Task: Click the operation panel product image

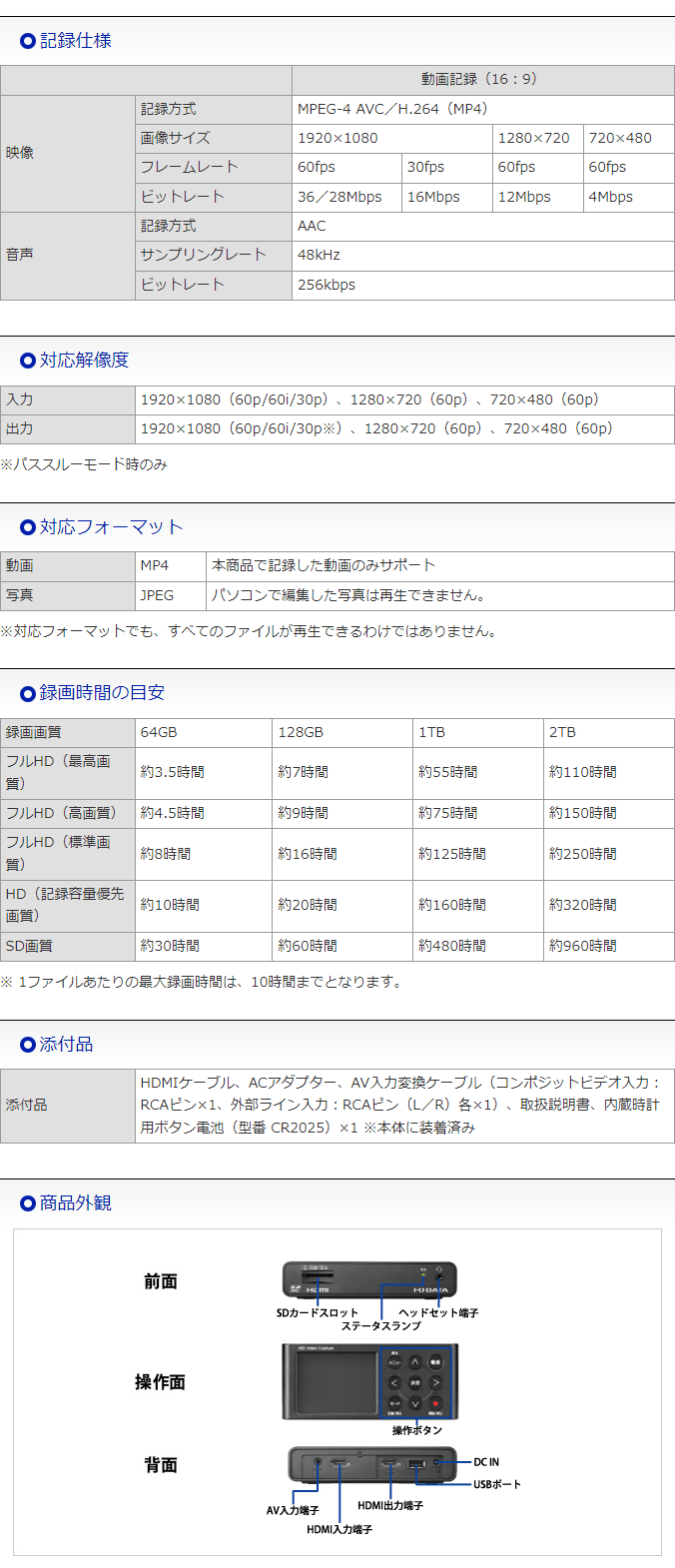Action: click(369, 1381)
